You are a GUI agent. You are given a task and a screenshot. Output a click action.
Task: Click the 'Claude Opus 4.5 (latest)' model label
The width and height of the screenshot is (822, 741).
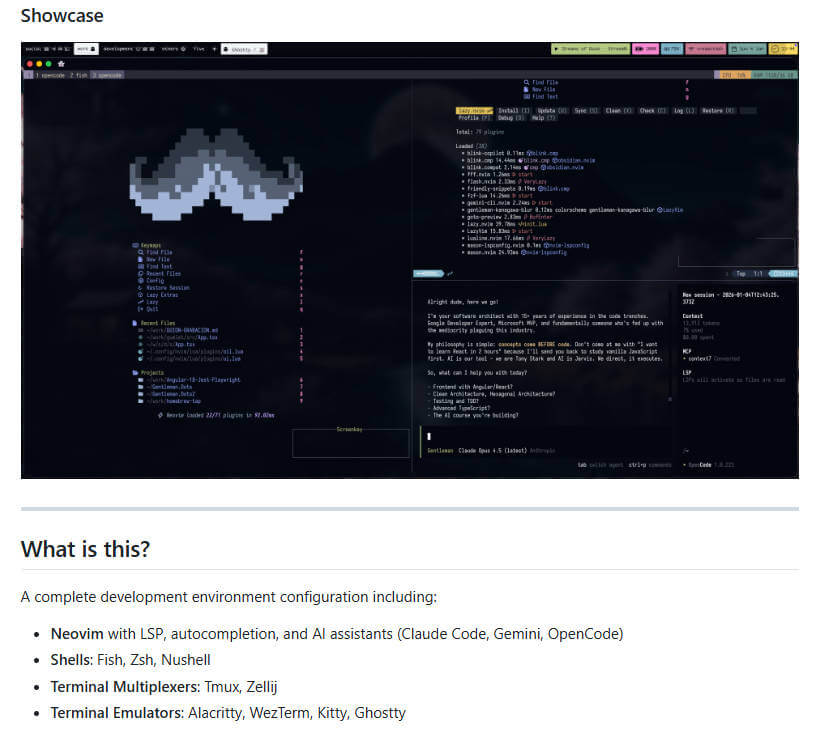[492, 450]
